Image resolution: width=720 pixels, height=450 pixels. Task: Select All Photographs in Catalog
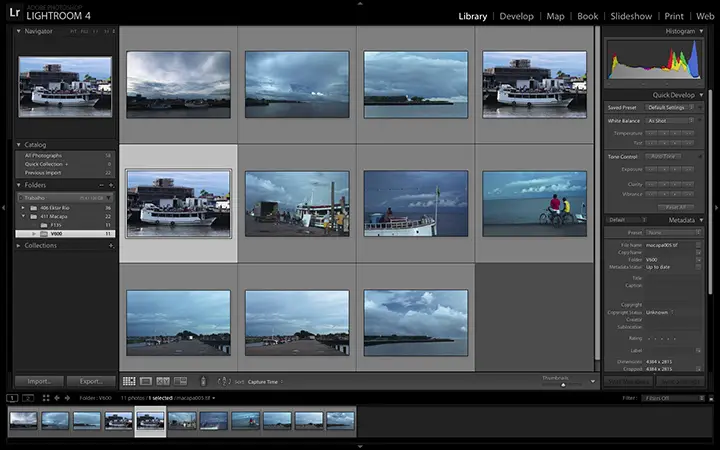pos(65,156)
